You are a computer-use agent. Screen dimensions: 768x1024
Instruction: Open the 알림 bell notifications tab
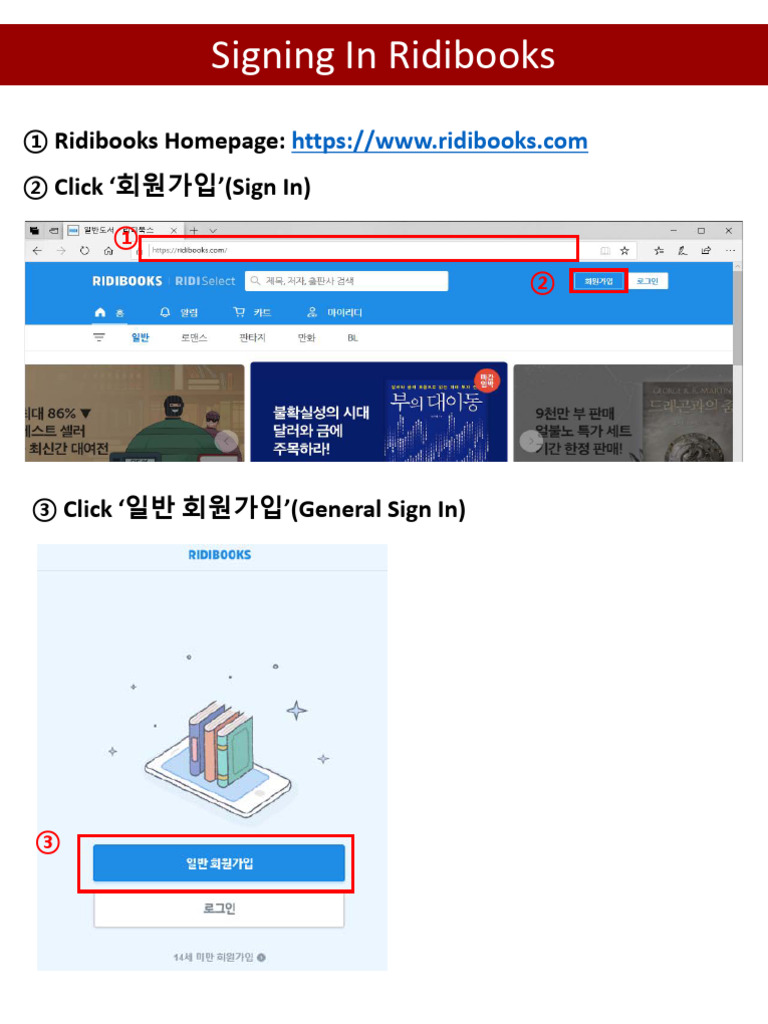tap(179, 312)
